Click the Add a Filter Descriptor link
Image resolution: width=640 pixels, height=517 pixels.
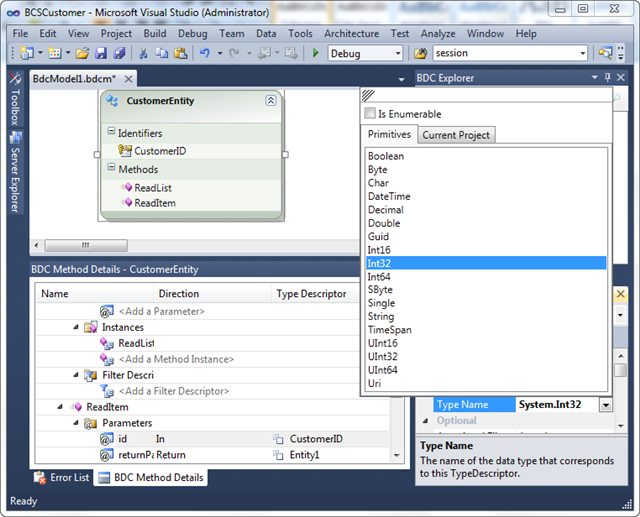pyautogui.click(x=174, y=391)
